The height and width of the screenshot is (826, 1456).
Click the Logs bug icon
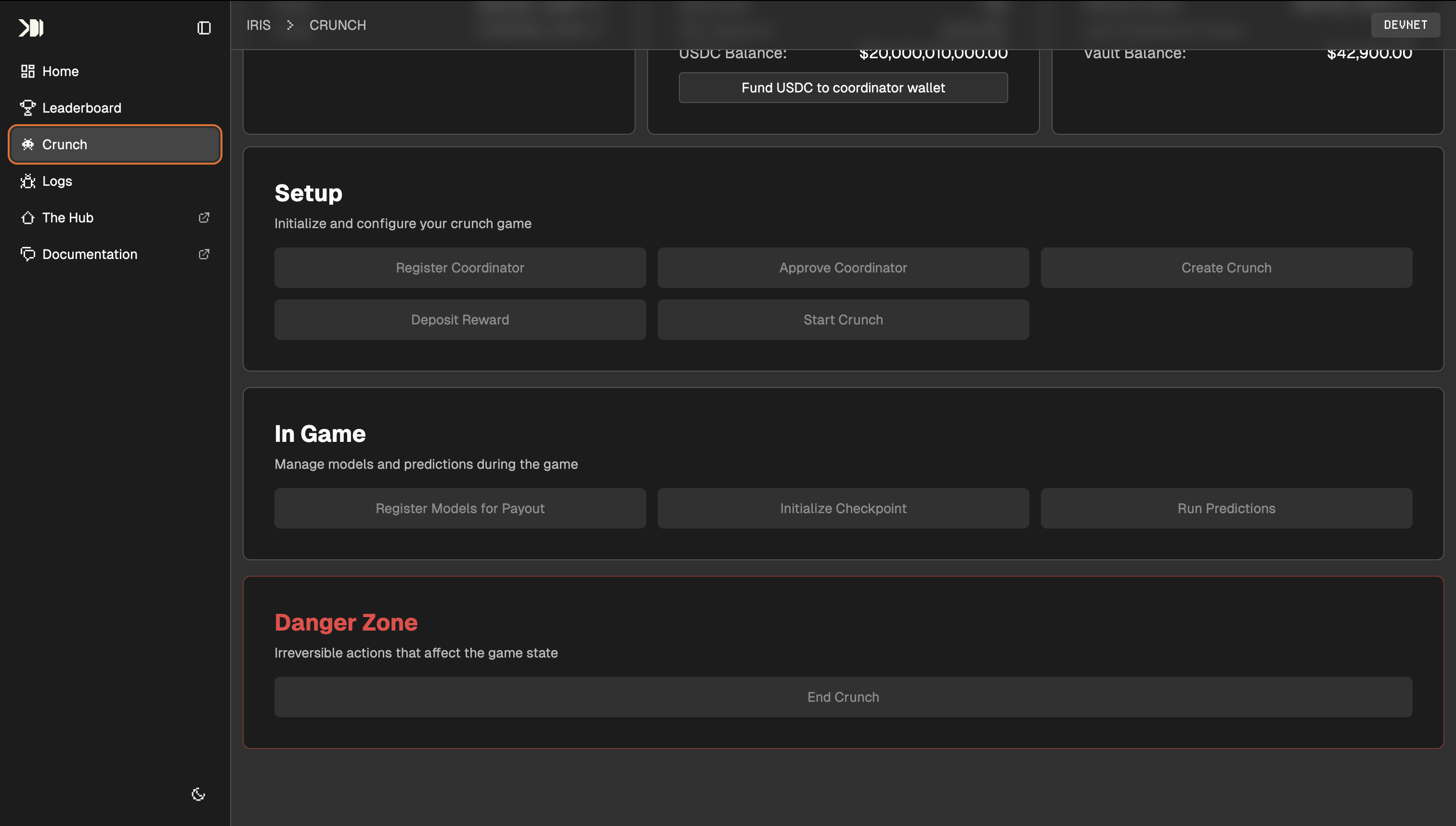[28, 181]
